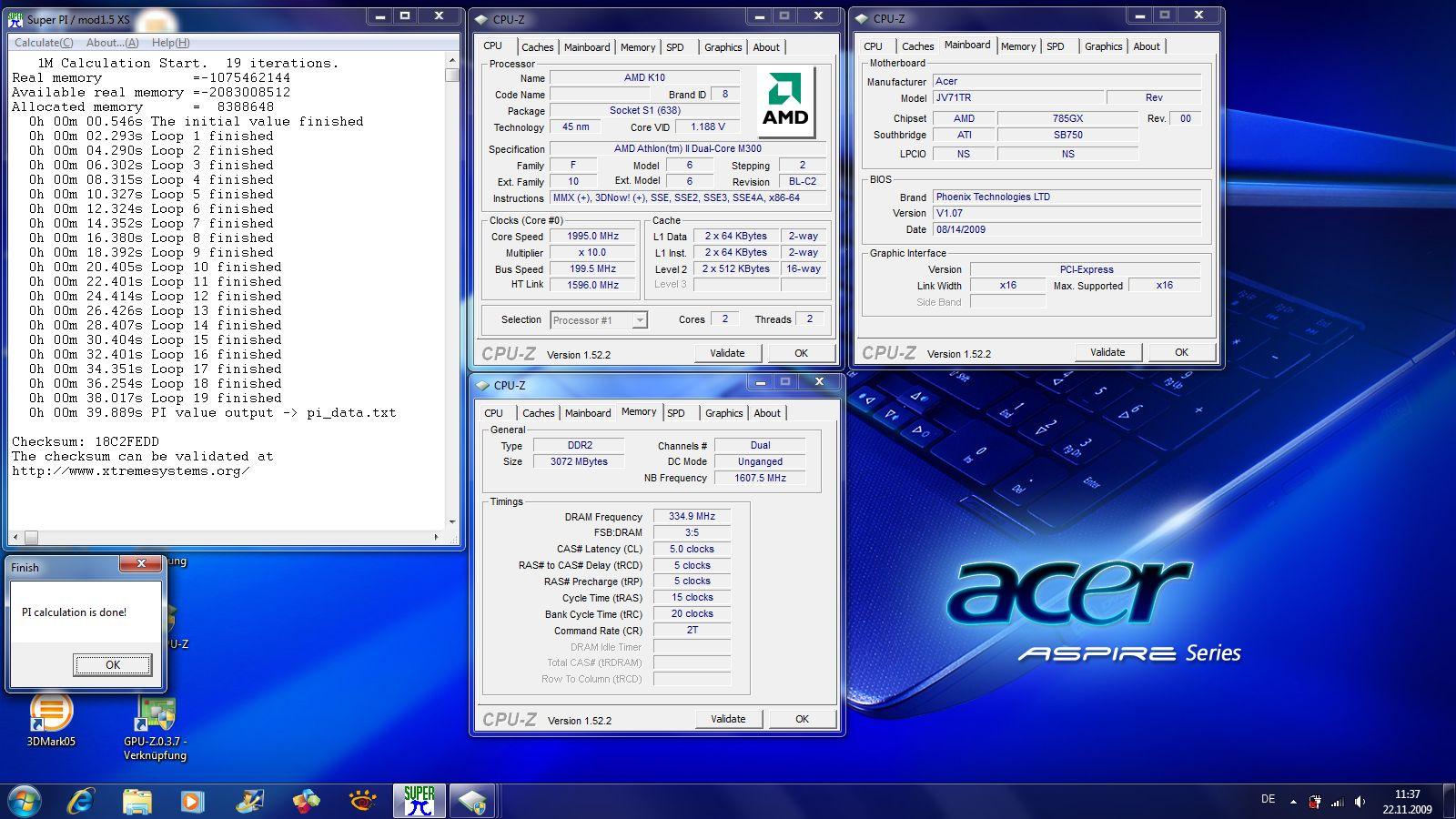Image resolution: width=1456 pixels, height=819 pixels.
Task: Switch to SPD tab in Processor CPU-Z window
Action: tap(674, 47)
